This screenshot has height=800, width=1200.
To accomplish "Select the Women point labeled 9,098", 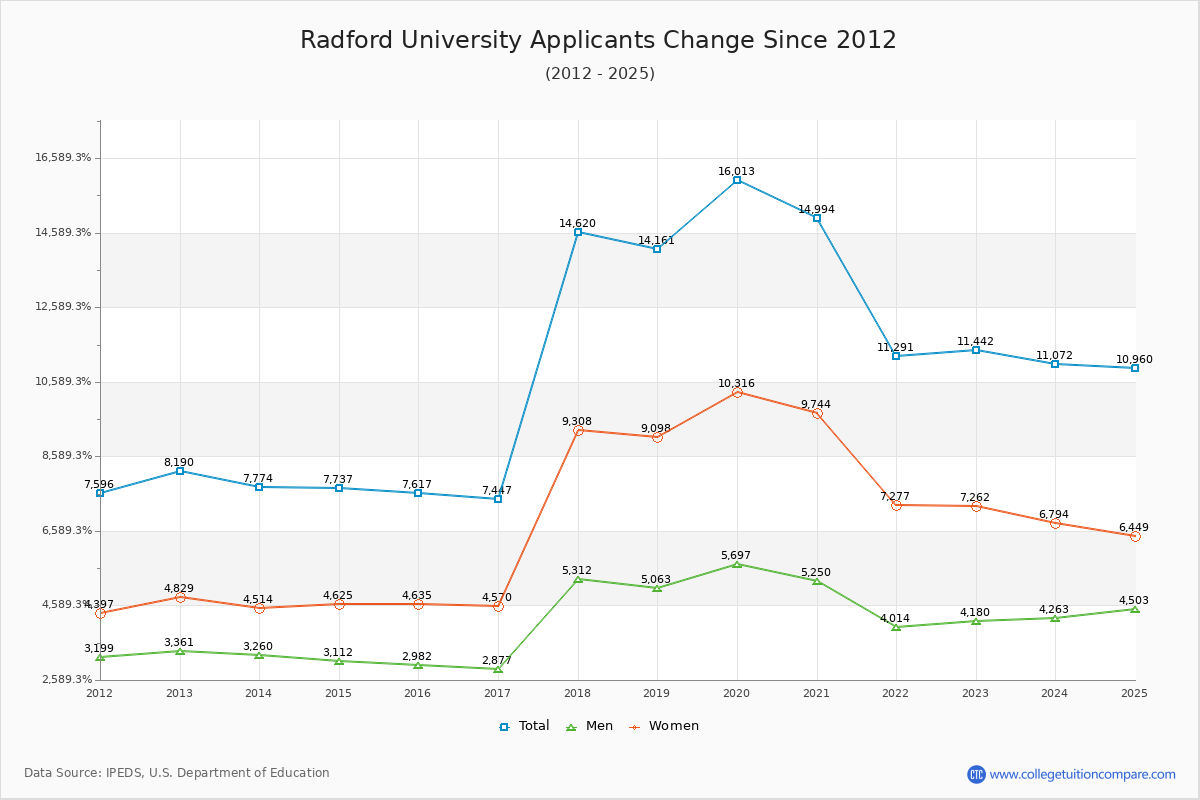I will (x=657, y=437).
